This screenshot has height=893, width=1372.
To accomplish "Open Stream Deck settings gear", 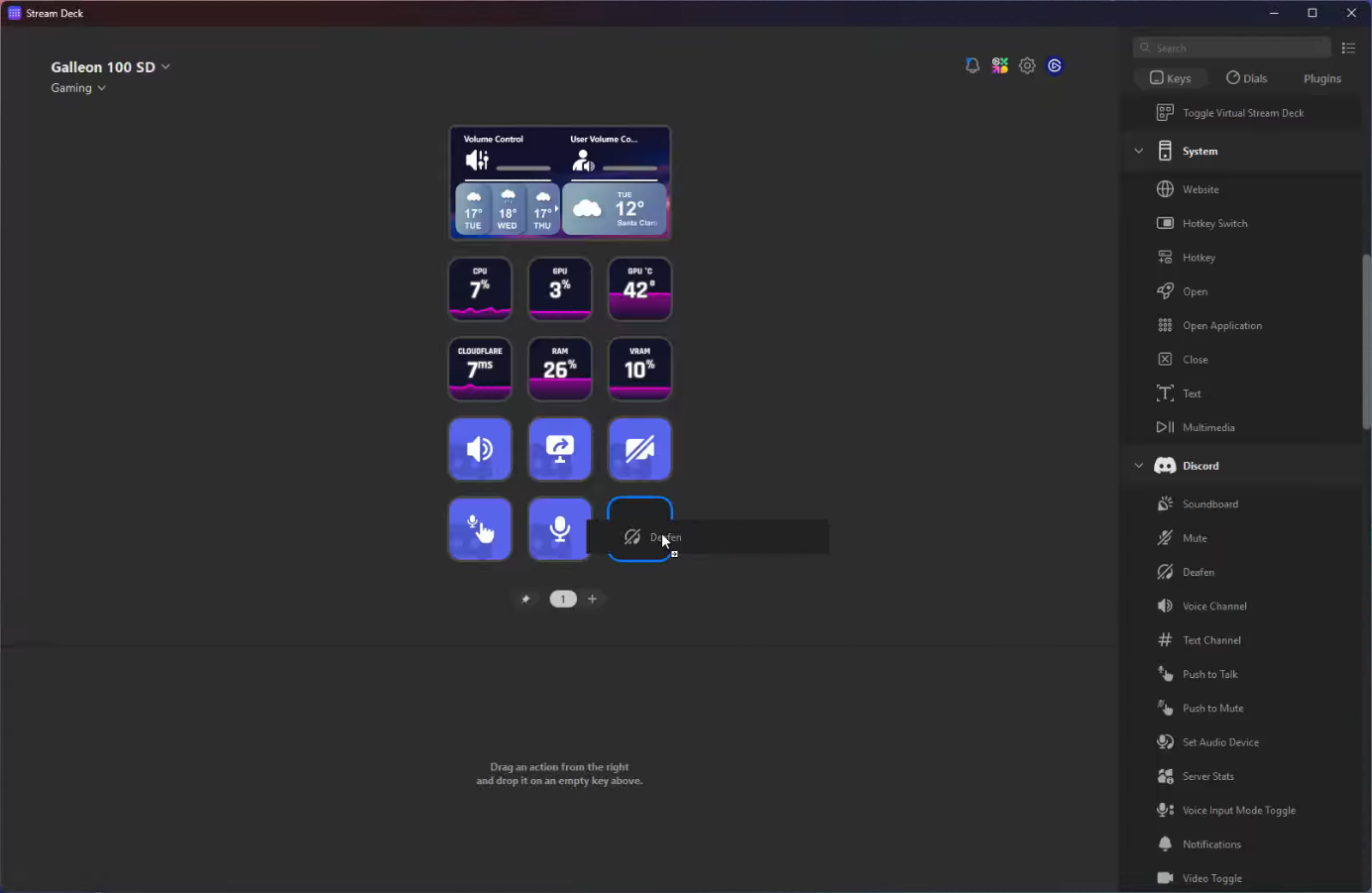I will (x=1027, y=65).
